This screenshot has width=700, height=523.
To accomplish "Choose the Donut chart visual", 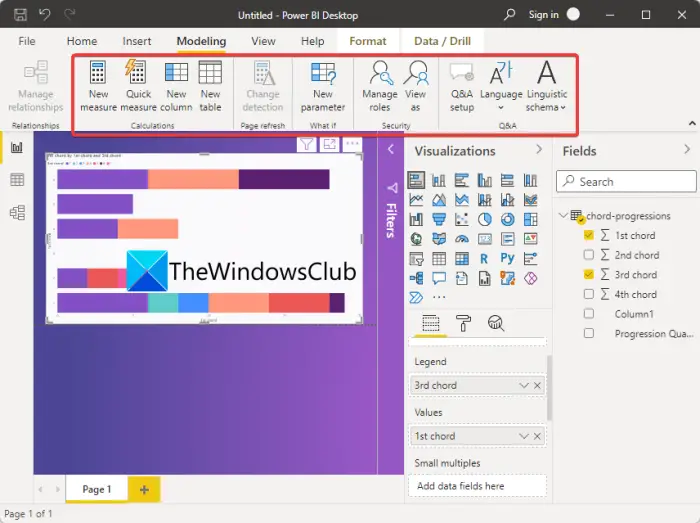I will pyautogui.click(x=508, y=220).
